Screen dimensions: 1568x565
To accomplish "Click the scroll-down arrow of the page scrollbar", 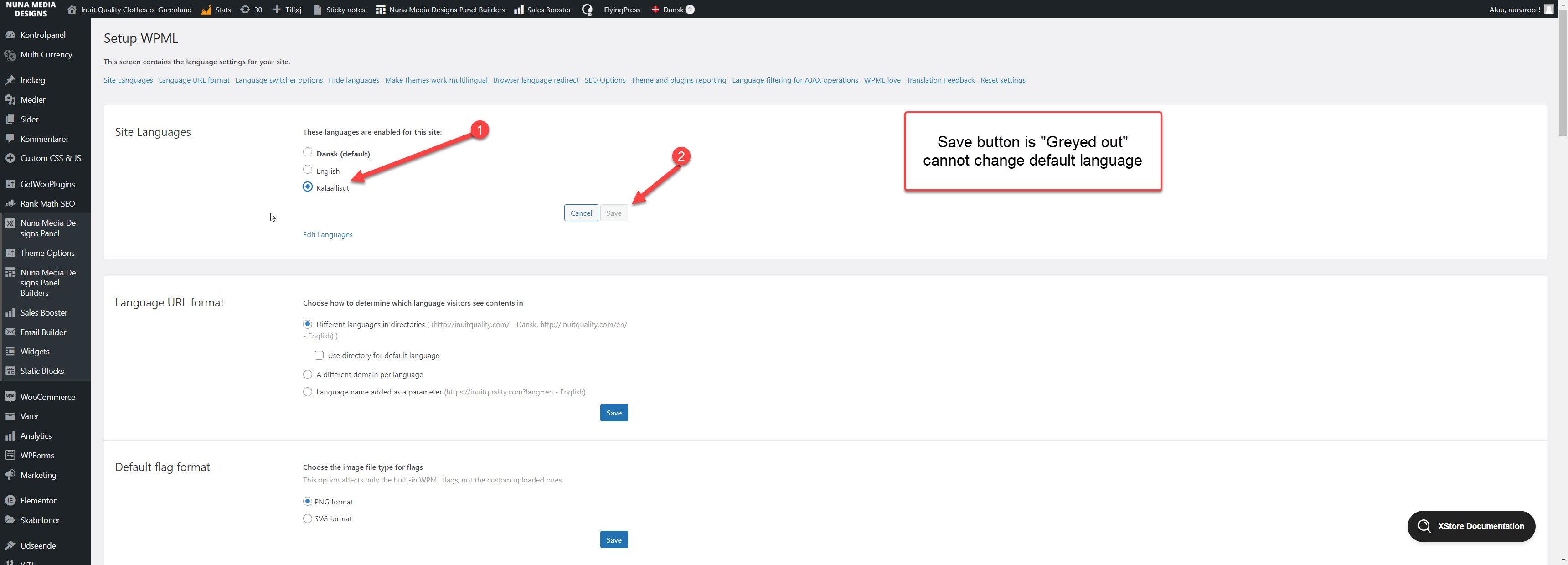I will 1563,560.
